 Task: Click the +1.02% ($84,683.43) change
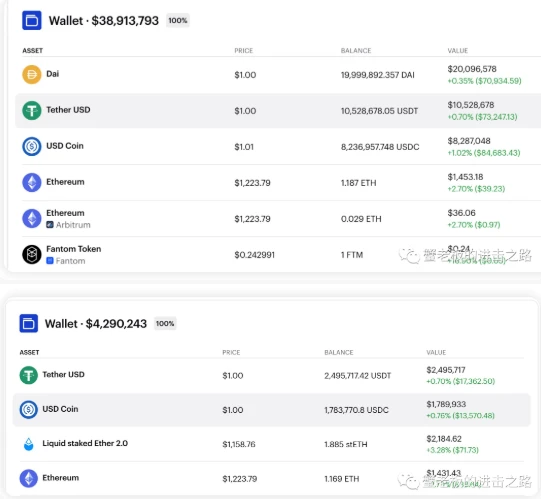click(484, 153)
